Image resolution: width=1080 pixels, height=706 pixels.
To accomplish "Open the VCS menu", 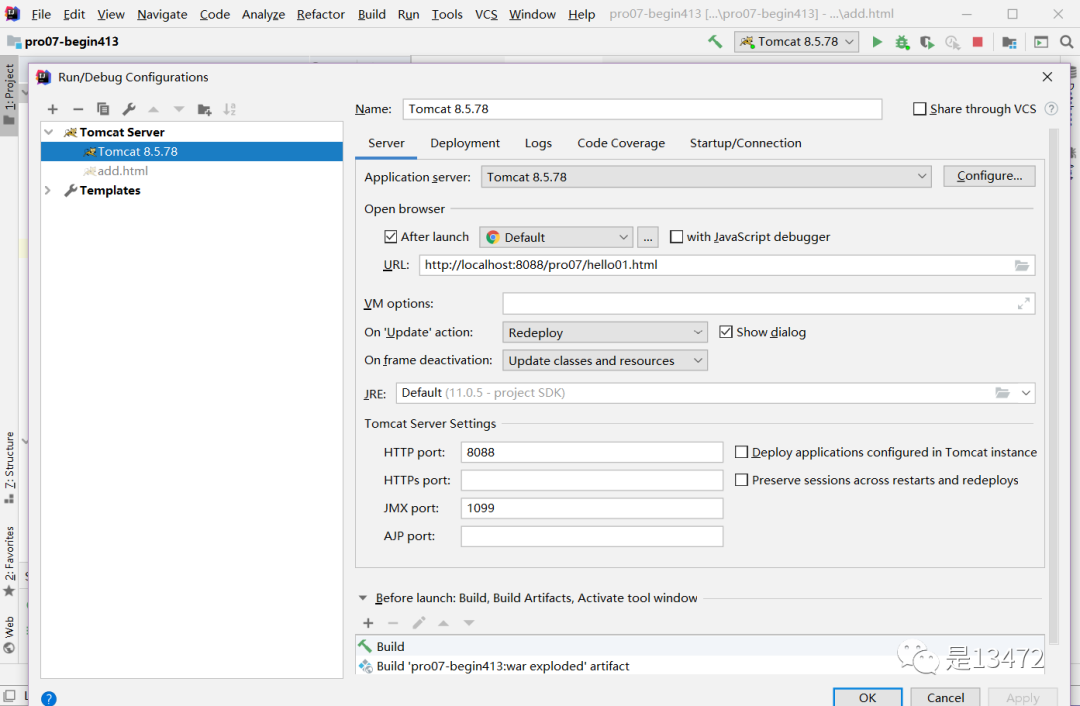I will [486, 14].
